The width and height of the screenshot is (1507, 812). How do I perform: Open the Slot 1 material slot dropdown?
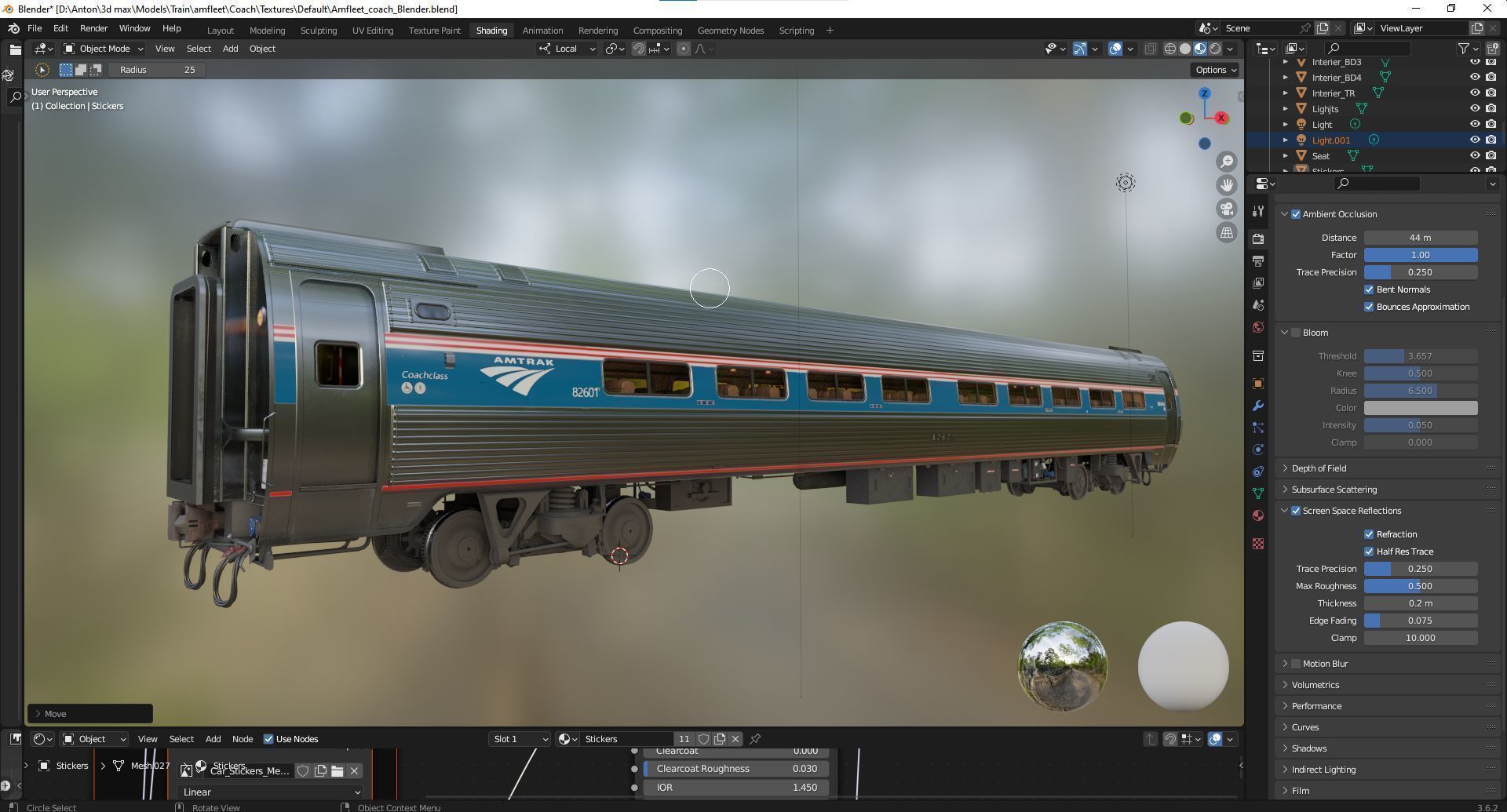coord(520,739)
